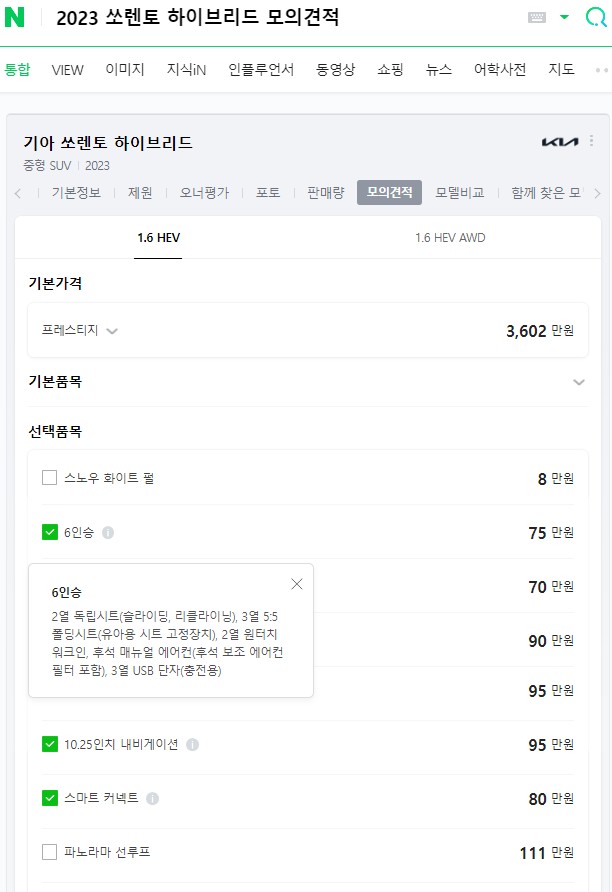Show info icon for 스마트 커넥트

152,799
